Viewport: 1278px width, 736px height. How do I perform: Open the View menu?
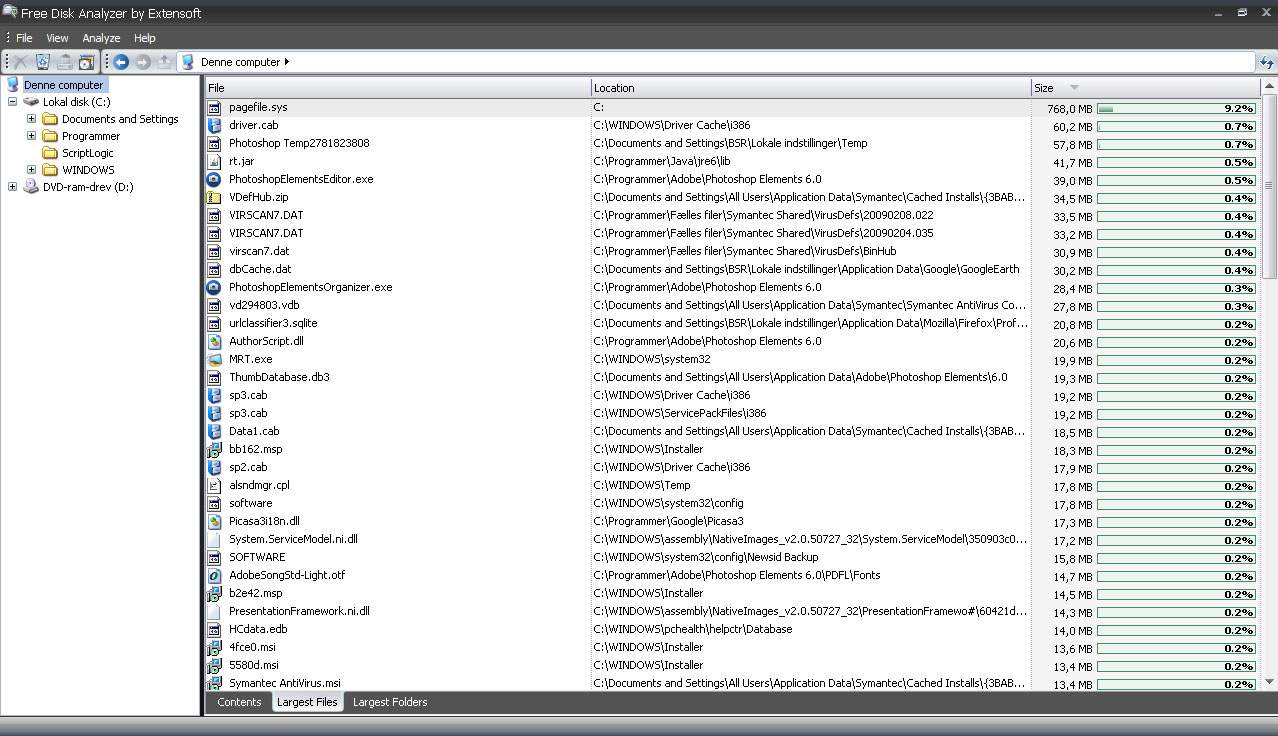[57, 38]
